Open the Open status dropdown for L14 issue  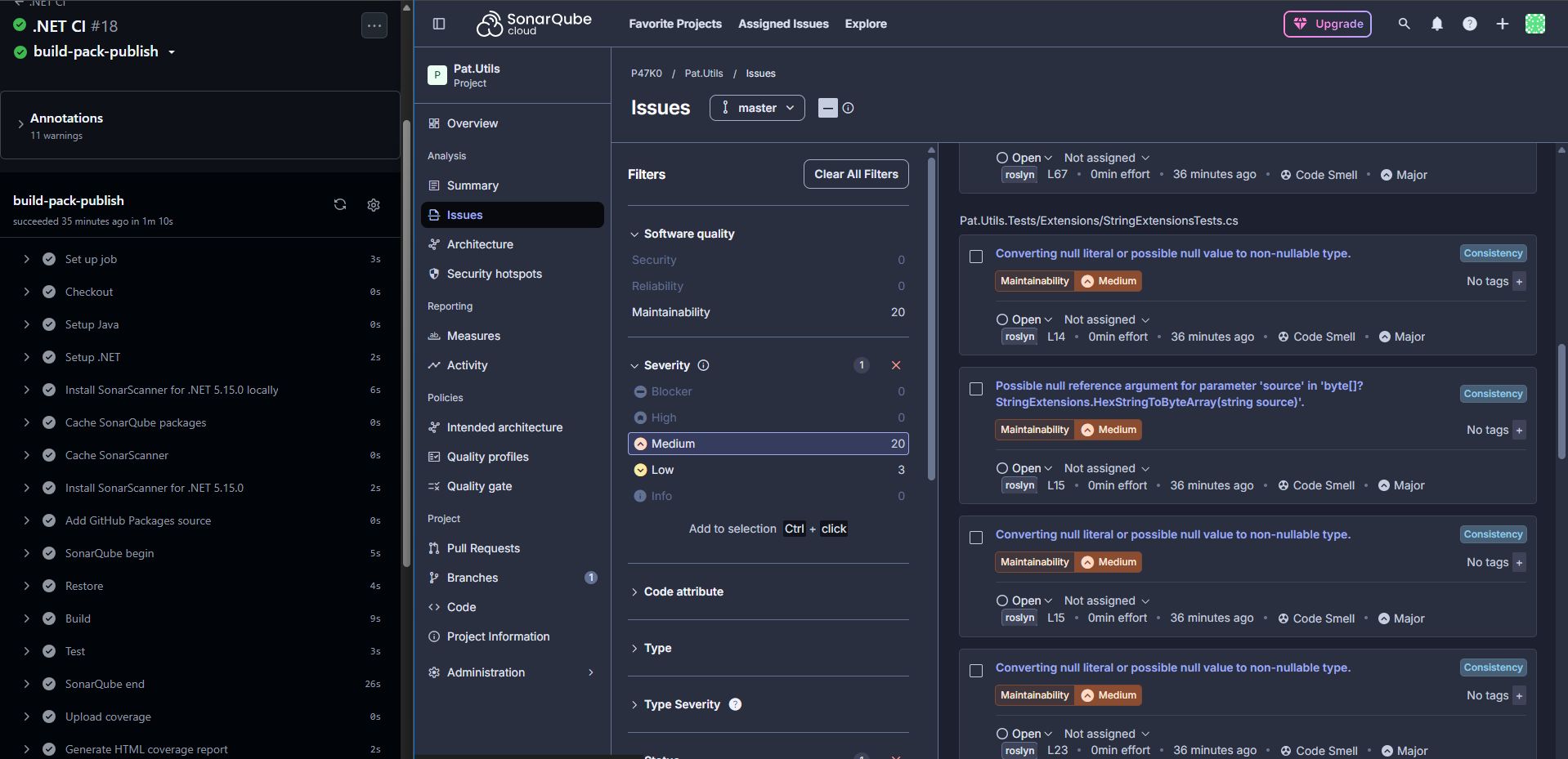click(x=1024, y=319)
